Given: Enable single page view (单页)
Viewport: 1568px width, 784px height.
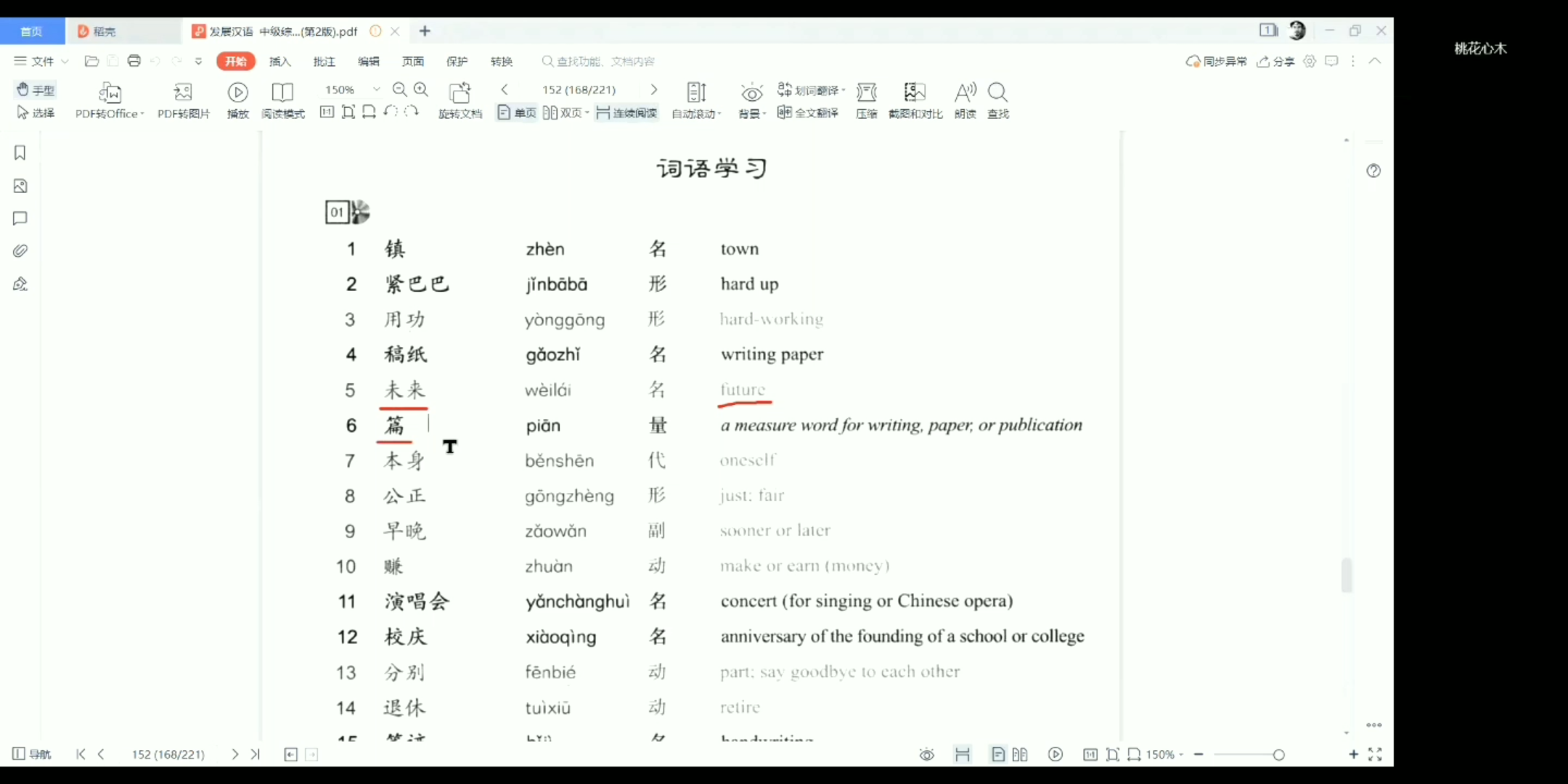Looking at the screenshot, I should click(517, 113).
